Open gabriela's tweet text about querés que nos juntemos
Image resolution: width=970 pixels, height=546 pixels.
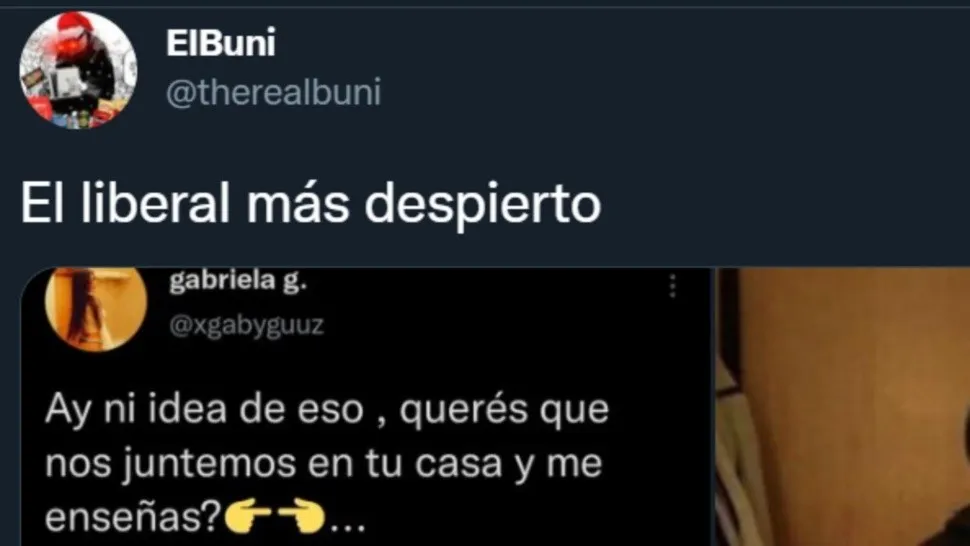[x=327, y=463]
